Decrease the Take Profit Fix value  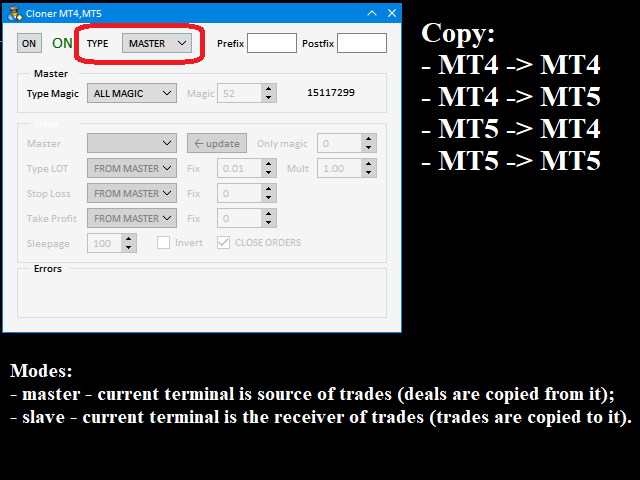[x=269, y=223]
